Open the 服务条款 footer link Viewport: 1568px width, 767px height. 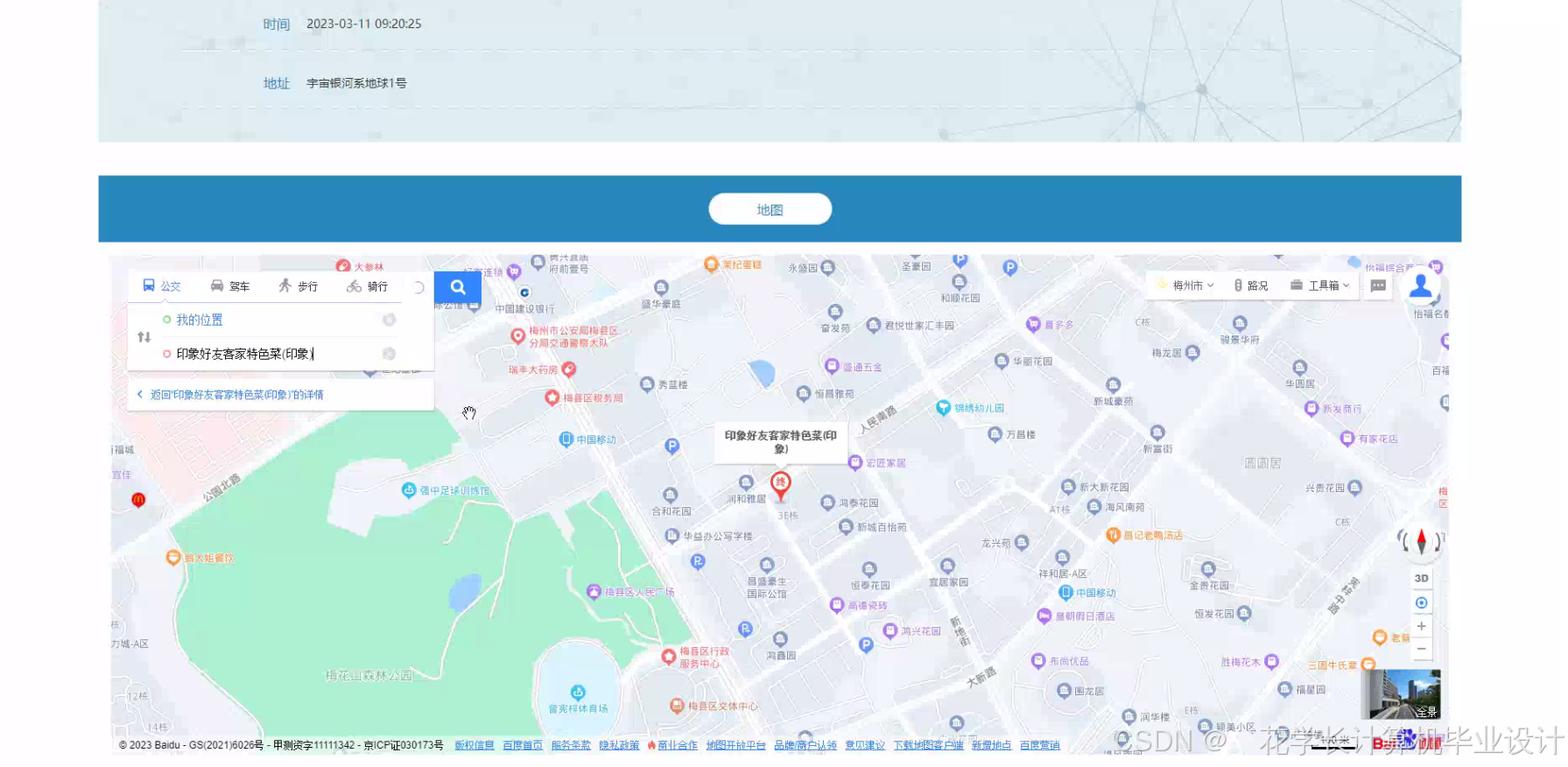pos(571,745)
